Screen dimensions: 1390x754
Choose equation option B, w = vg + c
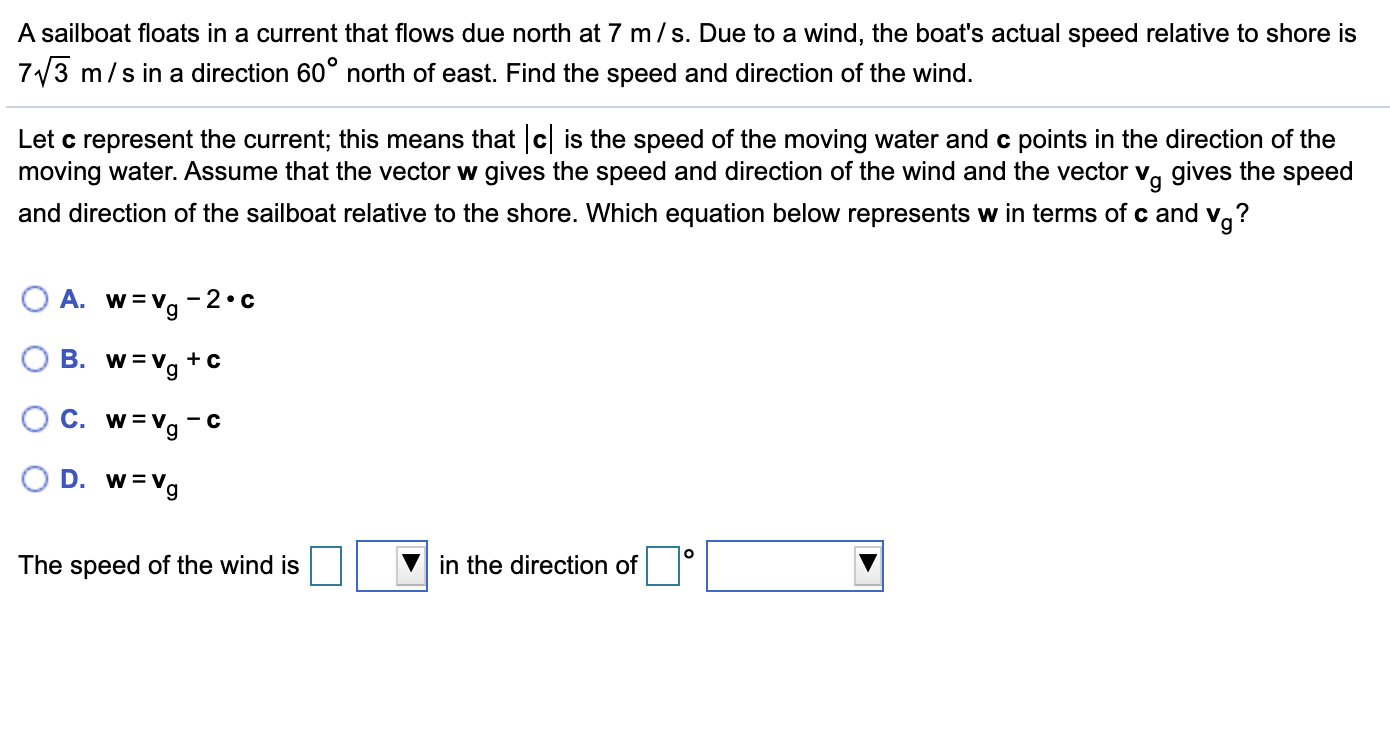click(36, 358)
